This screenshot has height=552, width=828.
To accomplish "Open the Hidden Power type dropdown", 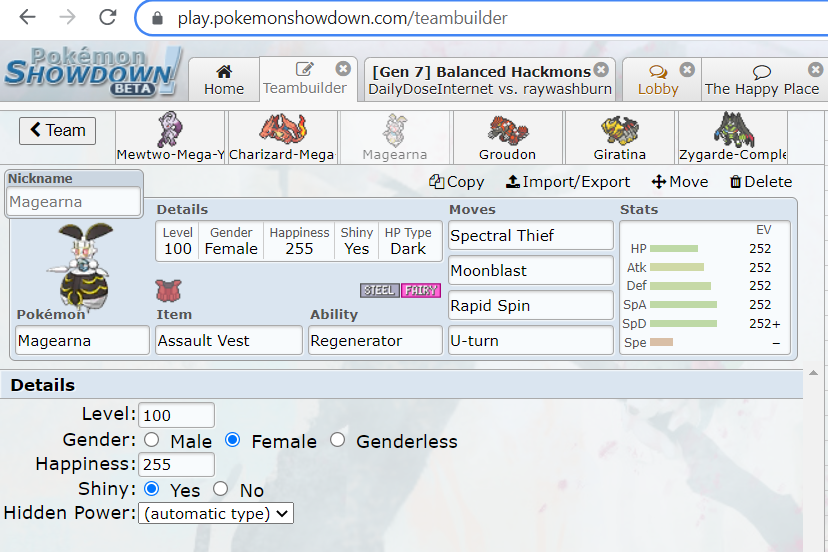I will pyautogui.click(x=217, y=514).
